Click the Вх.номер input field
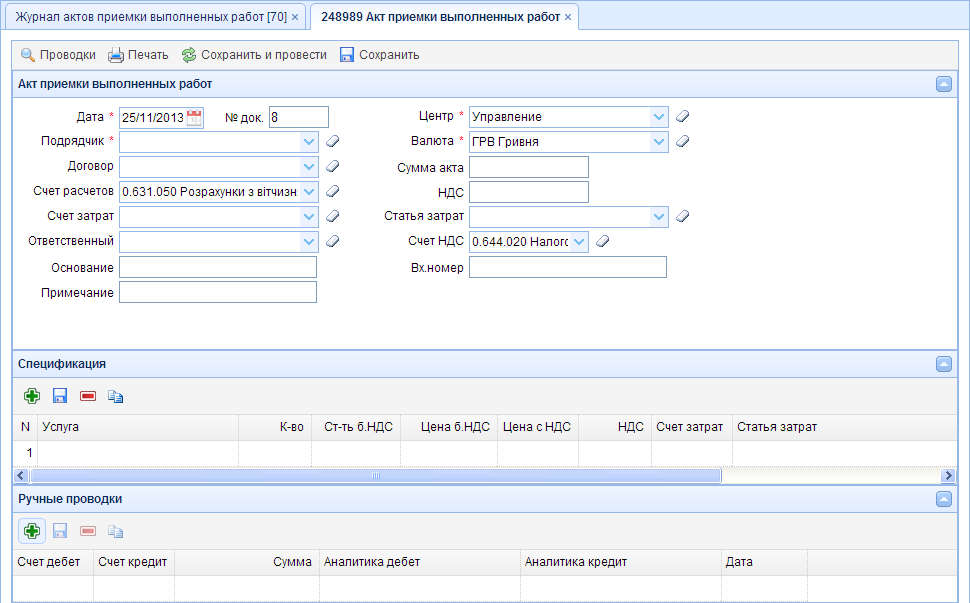This screenshot has width=970, height=603. 568,267
